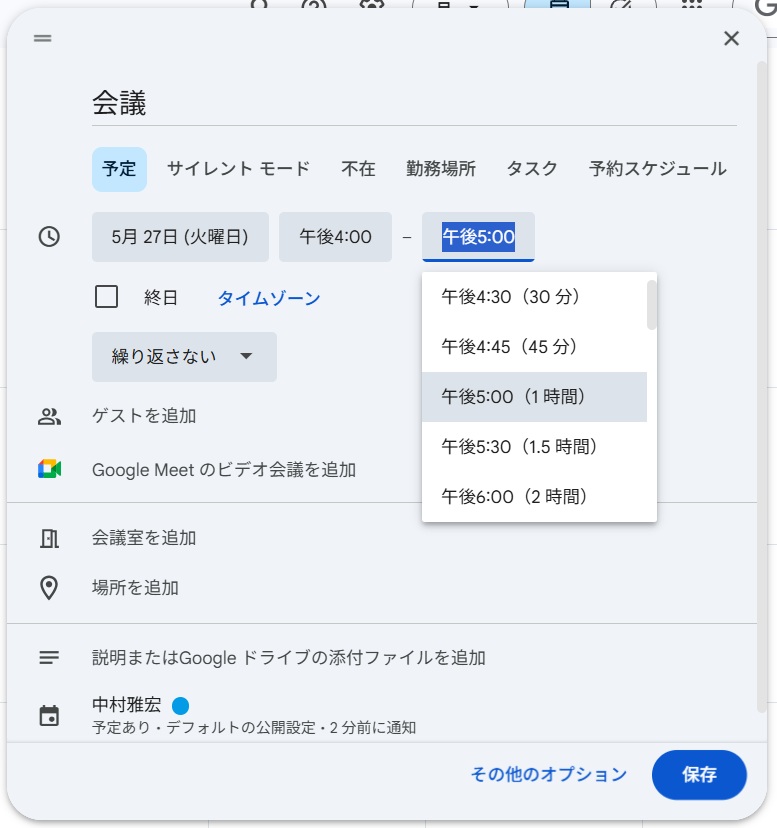
Task: Switch to the タスク tab
Action: (x=532, y=169)
